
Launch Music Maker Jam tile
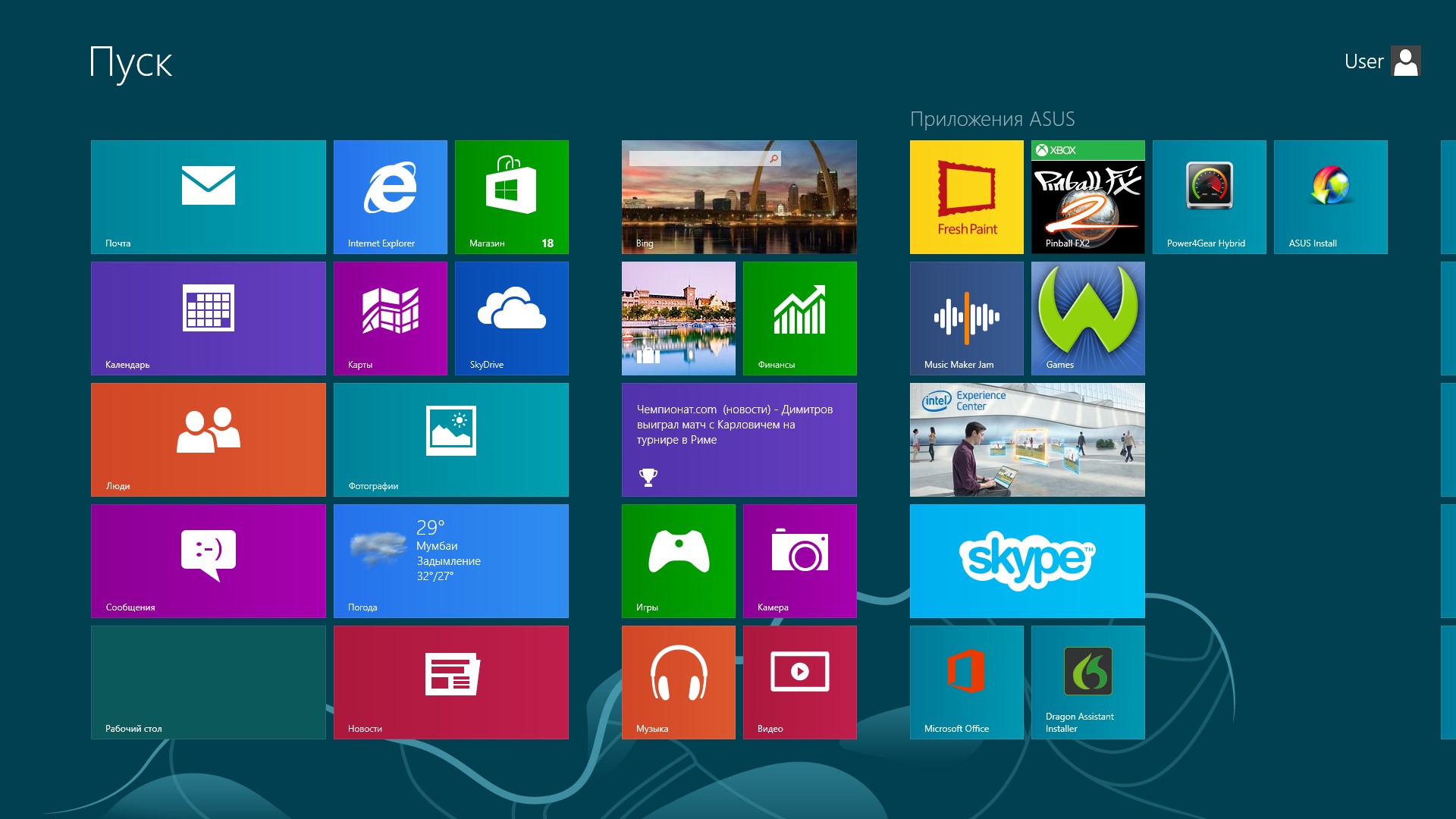[x=966, y=318]
